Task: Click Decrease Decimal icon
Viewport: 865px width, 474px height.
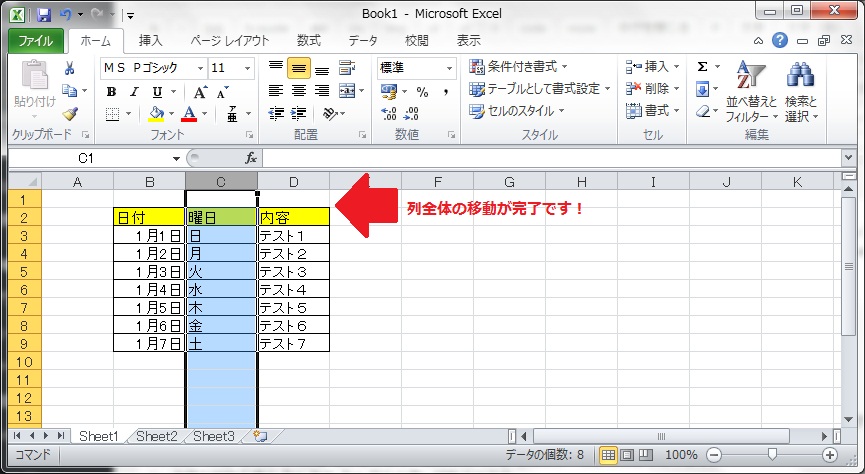Action: [x=412, y=114]
